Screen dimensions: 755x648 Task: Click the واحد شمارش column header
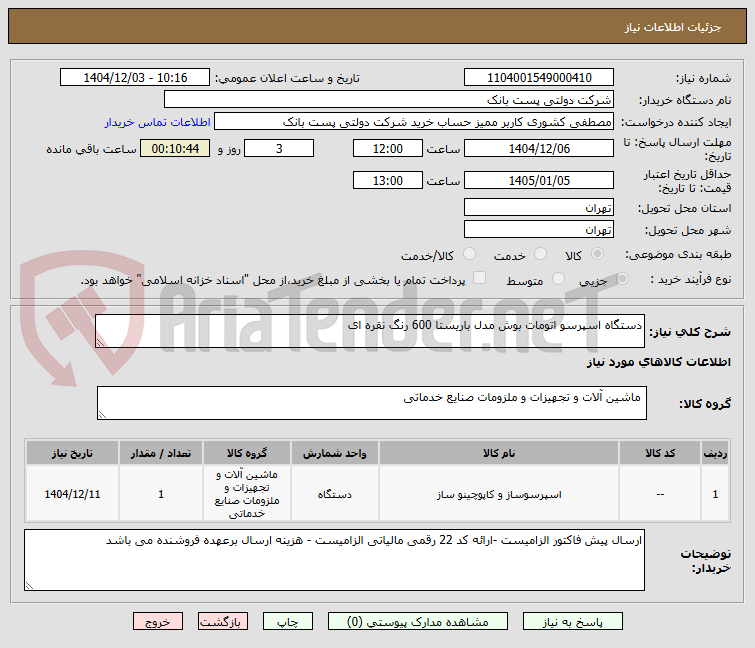pyautogui.click(x=335, y=453)
